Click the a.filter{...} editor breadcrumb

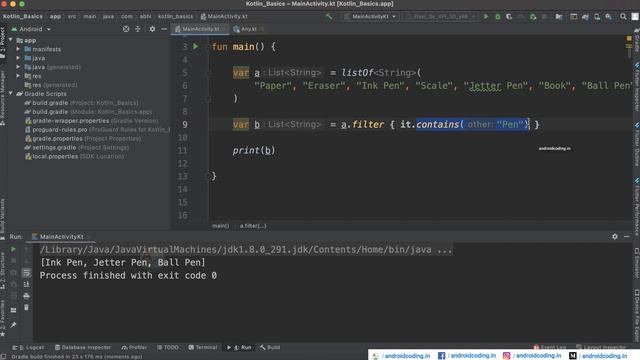(x=253, y=226)
